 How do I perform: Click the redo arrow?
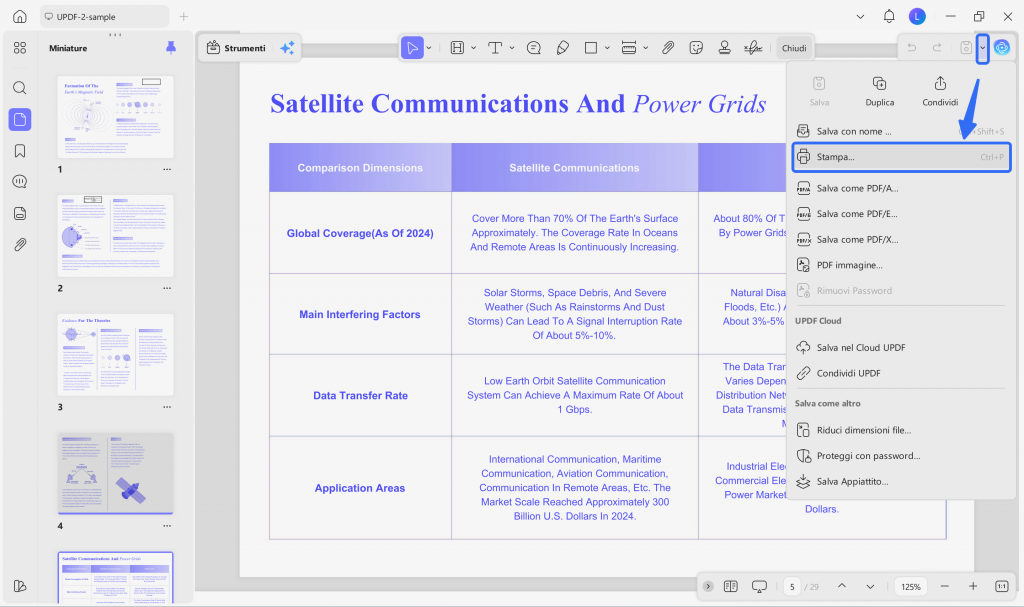pos(937,48)
